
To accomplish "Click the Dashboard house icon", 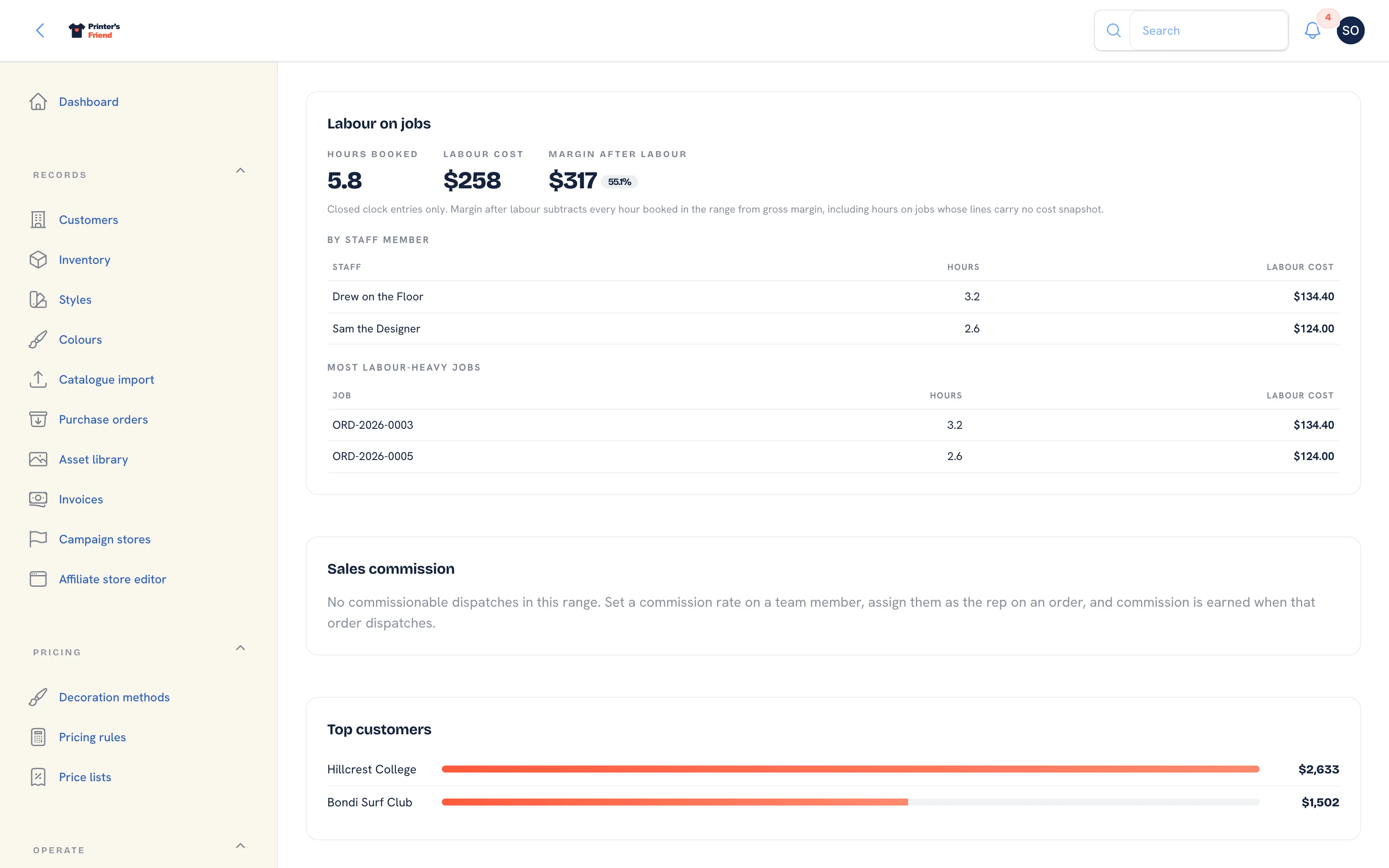I will point(38,102).
